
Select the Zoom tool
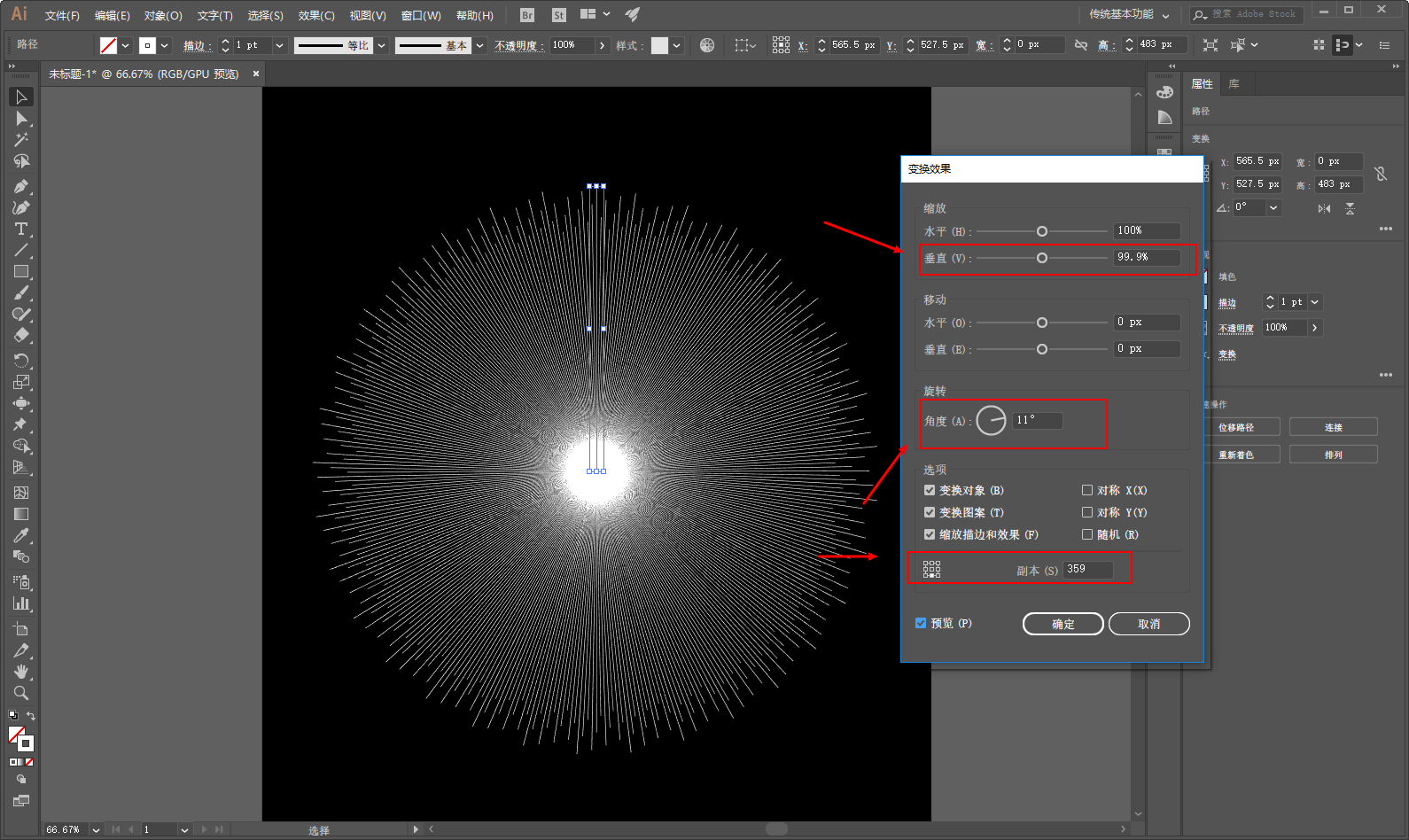click(x=21, y=693)
